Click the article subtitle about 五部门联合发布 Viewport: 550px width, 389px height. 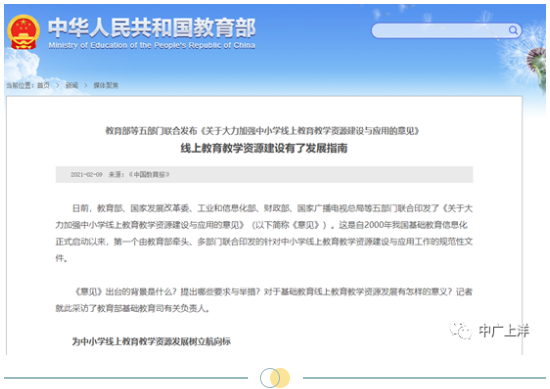[x=262, y=131]
